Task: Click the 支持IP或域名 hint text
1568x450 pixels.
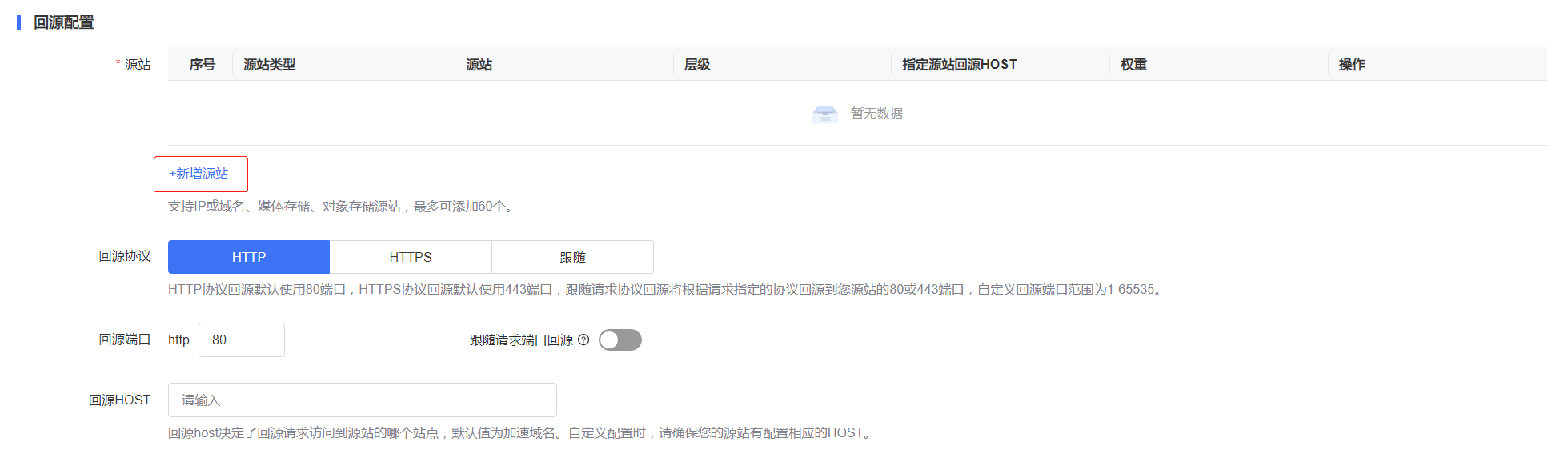Action: pyautogui.click(x=343, y=207)
